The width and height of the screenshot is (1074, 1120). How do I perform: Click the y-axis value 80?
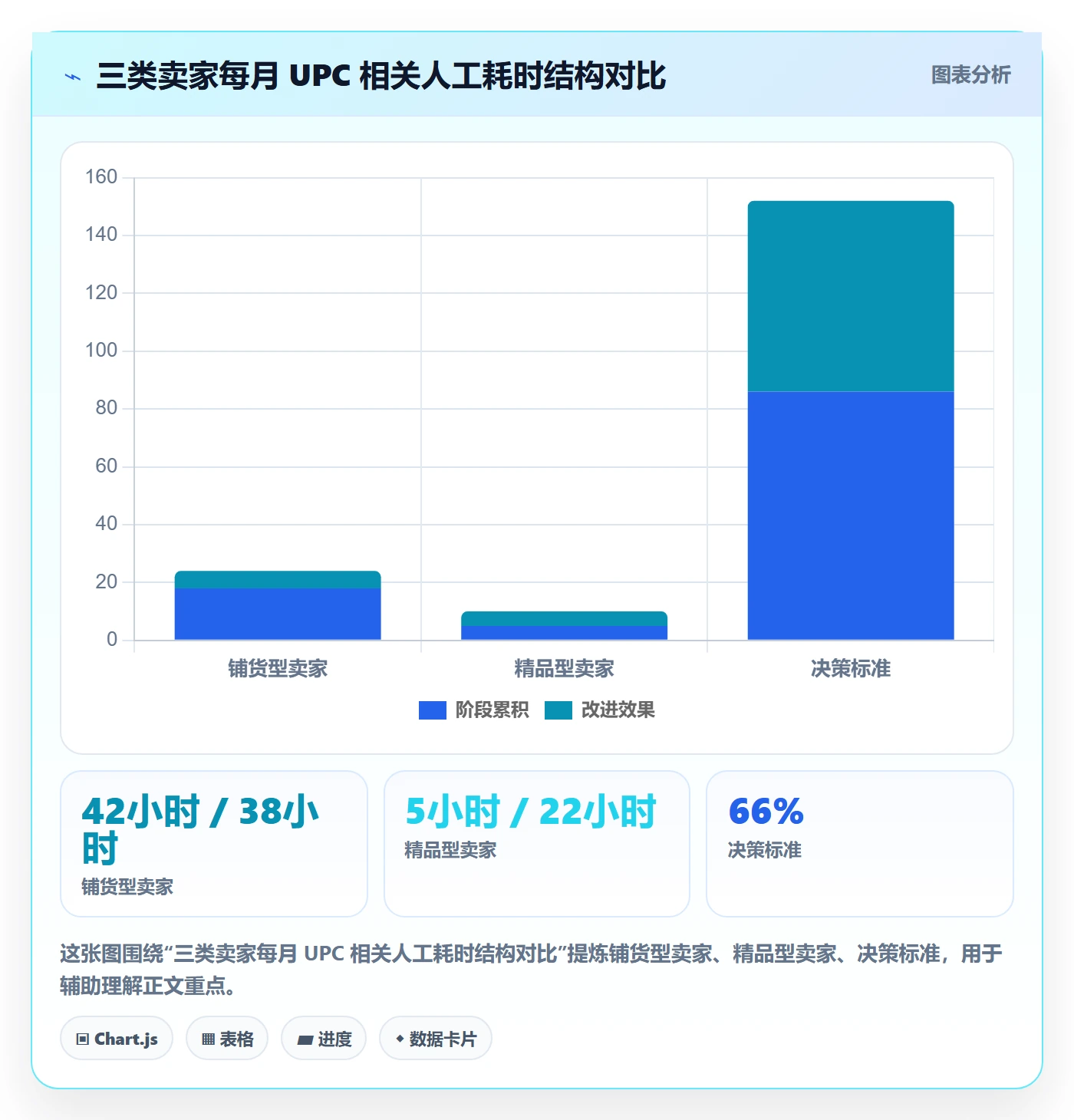pos(106,408)
